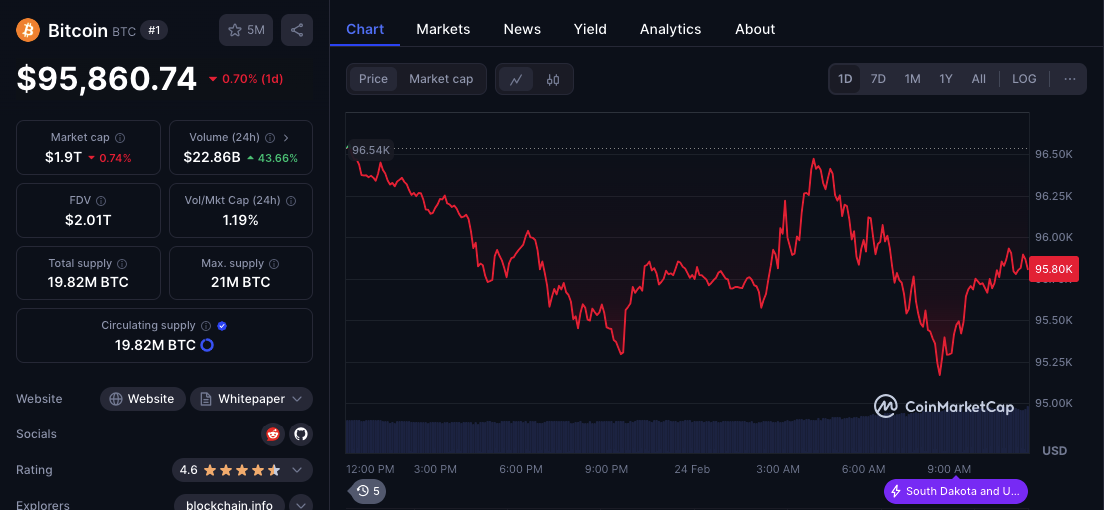Open Vol/Mkt Cap (24h) info icon
The width and height of the screenshot is (1104, 510).
291,201
